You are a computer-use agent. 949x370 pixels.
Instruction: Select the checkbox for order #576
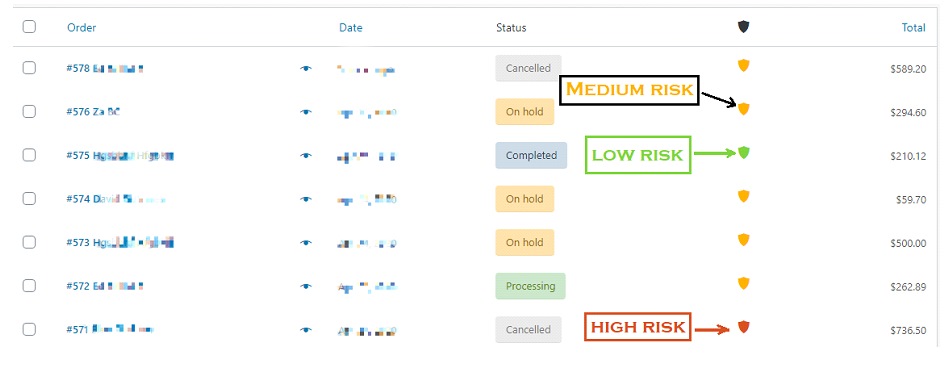click(29, 111)
